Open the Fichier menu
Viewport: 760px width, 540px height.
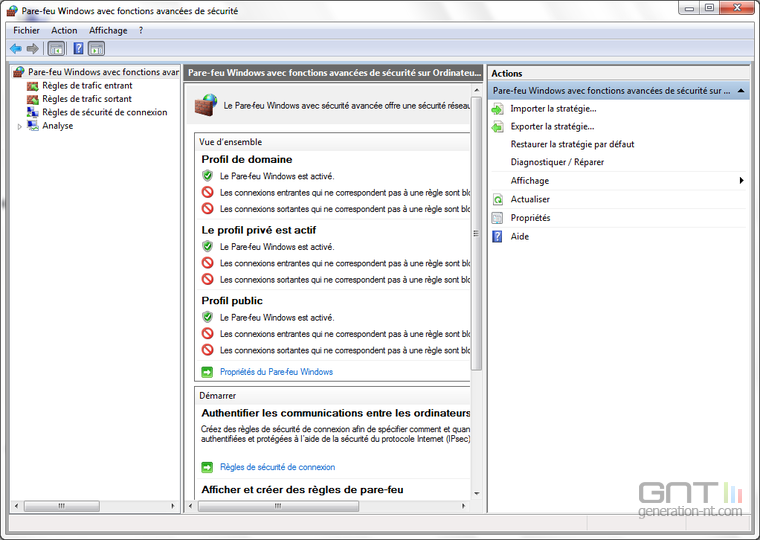(x=26, y=31)
